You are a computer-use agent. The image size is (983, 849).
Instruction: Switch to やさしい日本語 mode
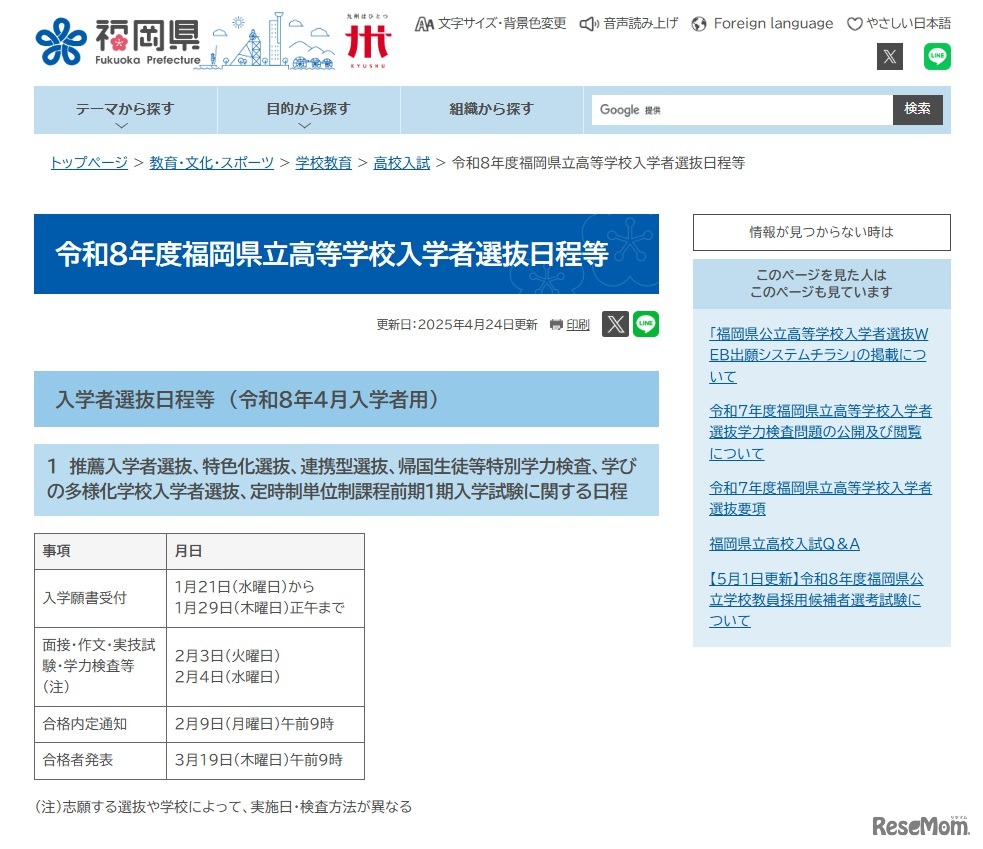click(898, 23)
